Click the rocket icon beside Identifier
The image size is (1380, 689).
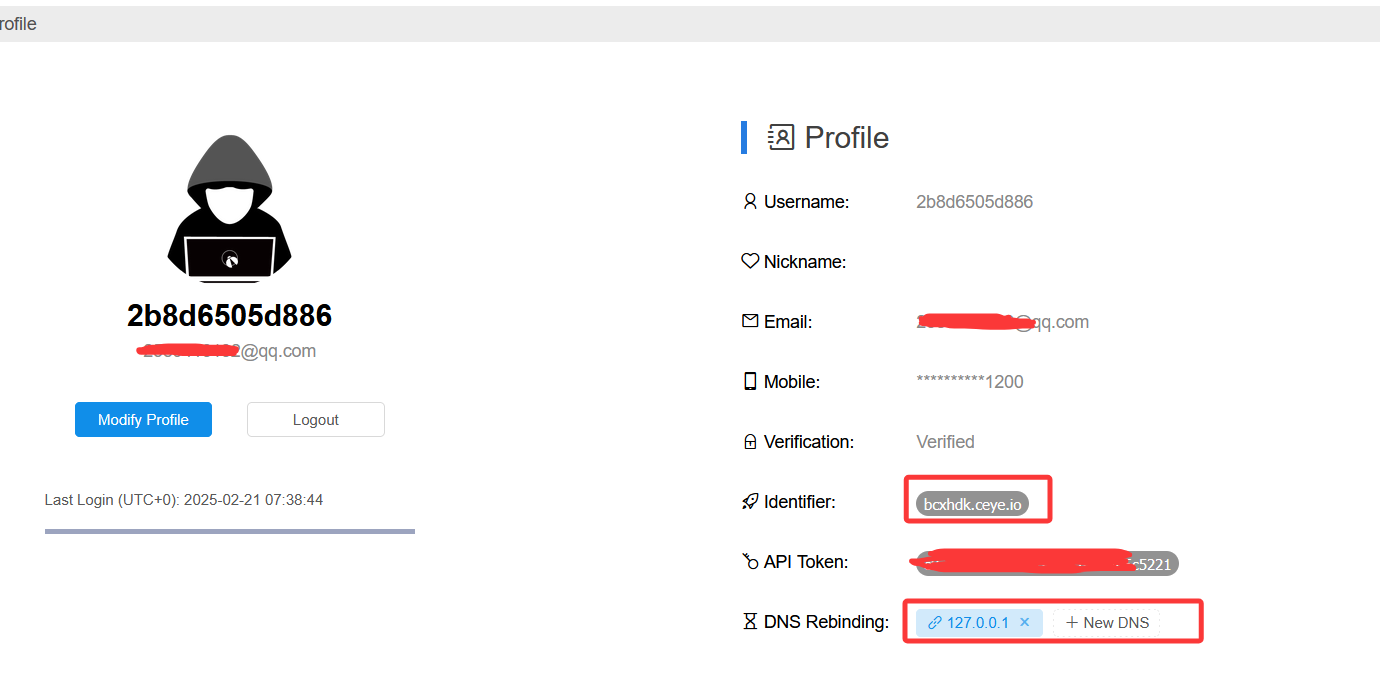click(x=750, y=502)
